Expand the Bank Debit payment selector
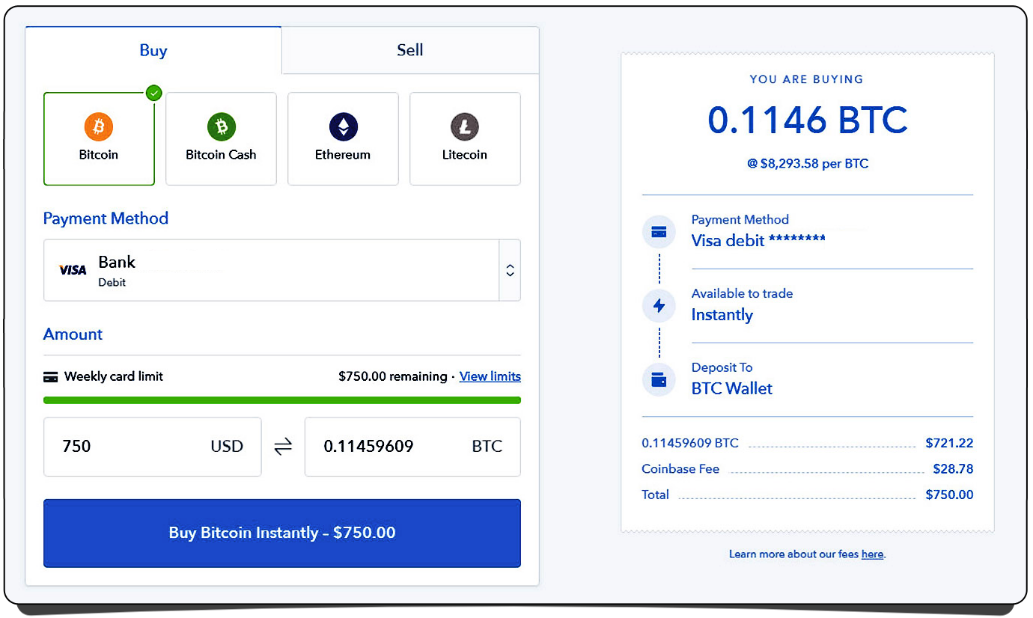 (270, 270)
